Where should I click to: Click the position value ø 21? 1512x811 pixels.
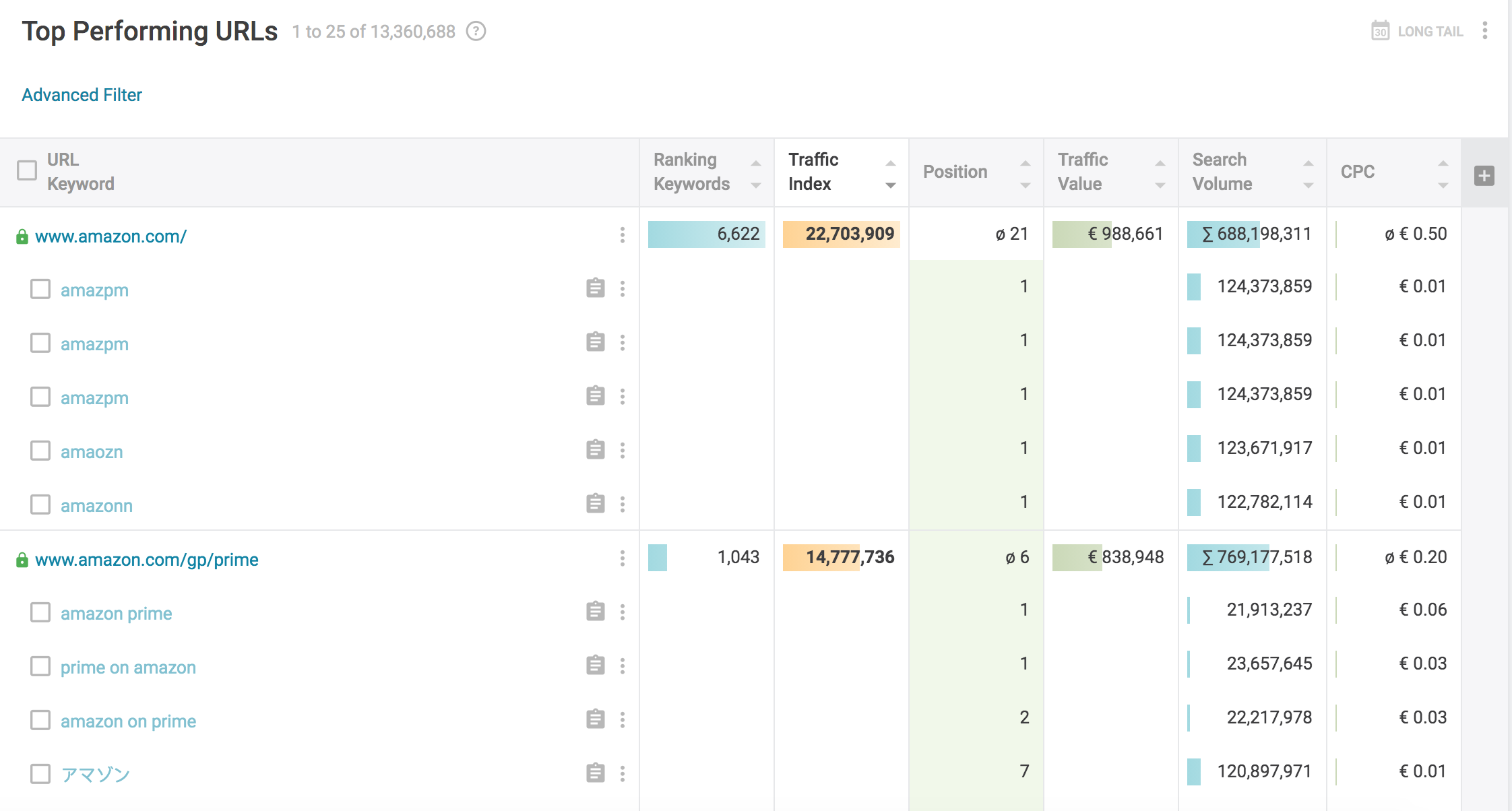click(x=1011, y=234)
